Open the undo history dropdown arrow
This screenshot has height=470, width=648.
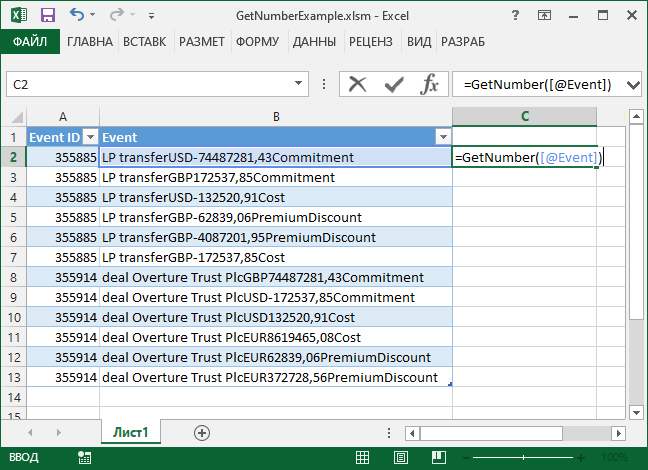pos(93,15)
